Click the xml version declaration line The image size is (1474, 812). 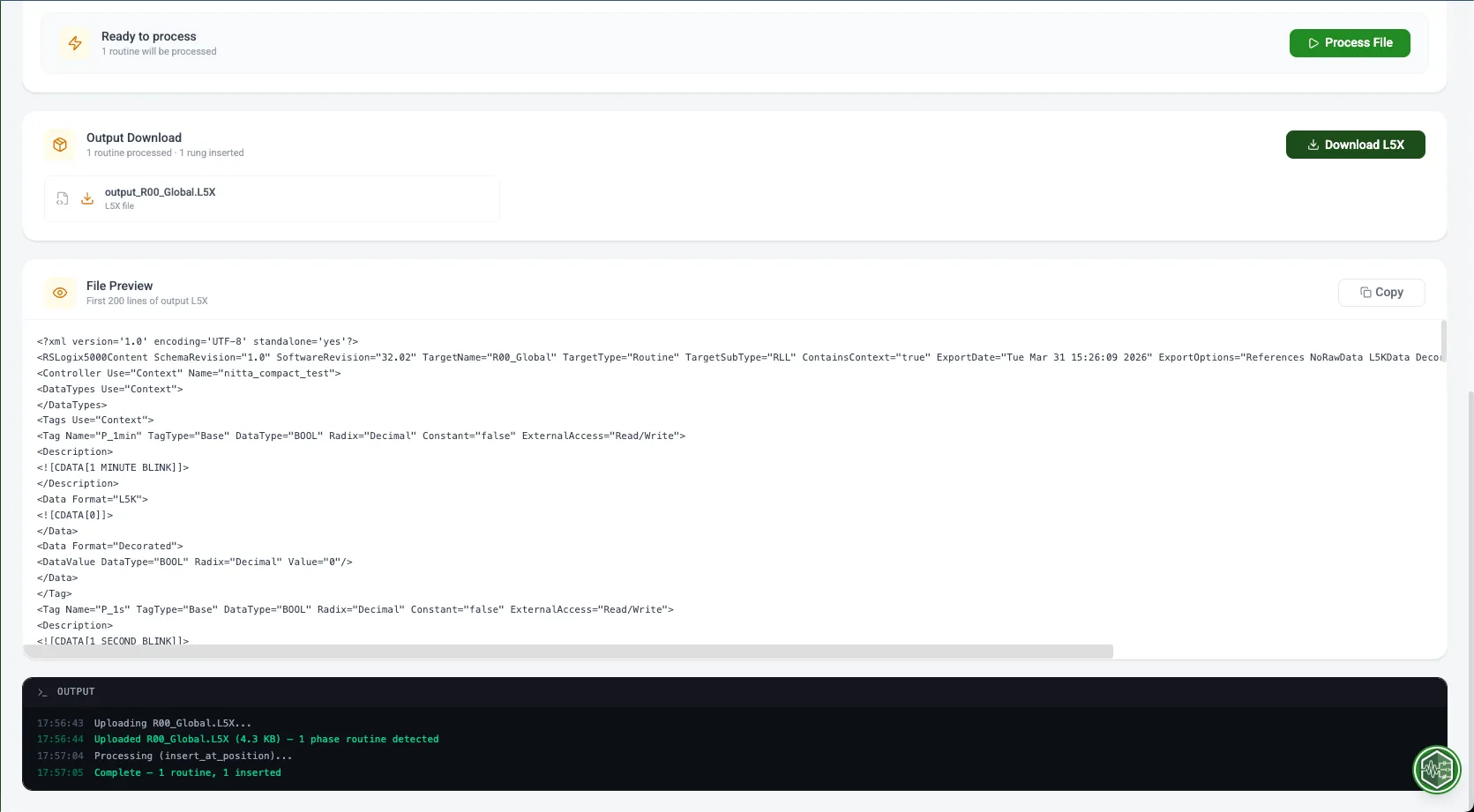pyautogui.click(x=198, y=341)
